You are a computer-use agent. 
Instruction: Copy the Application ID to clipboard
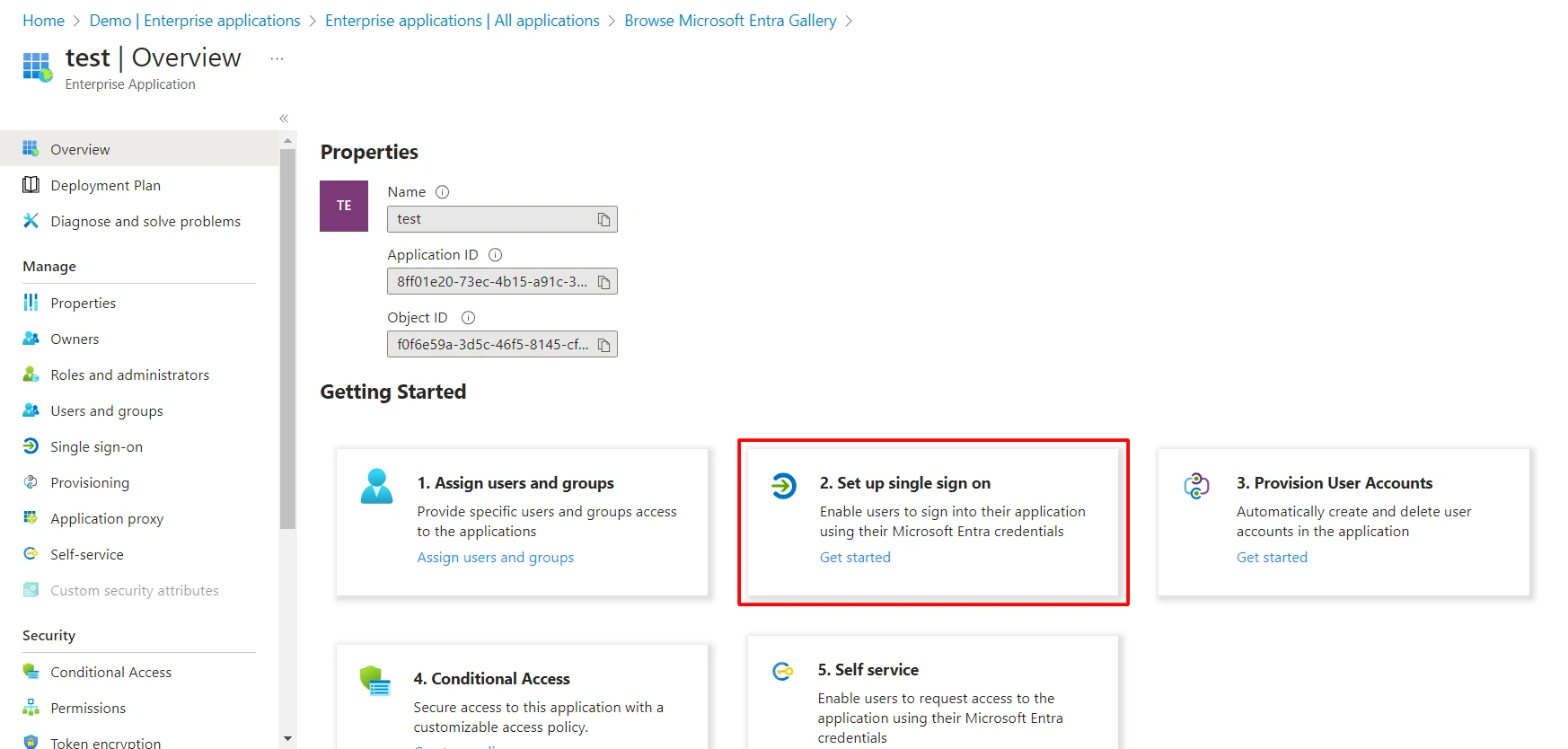(x=604, y=282)
